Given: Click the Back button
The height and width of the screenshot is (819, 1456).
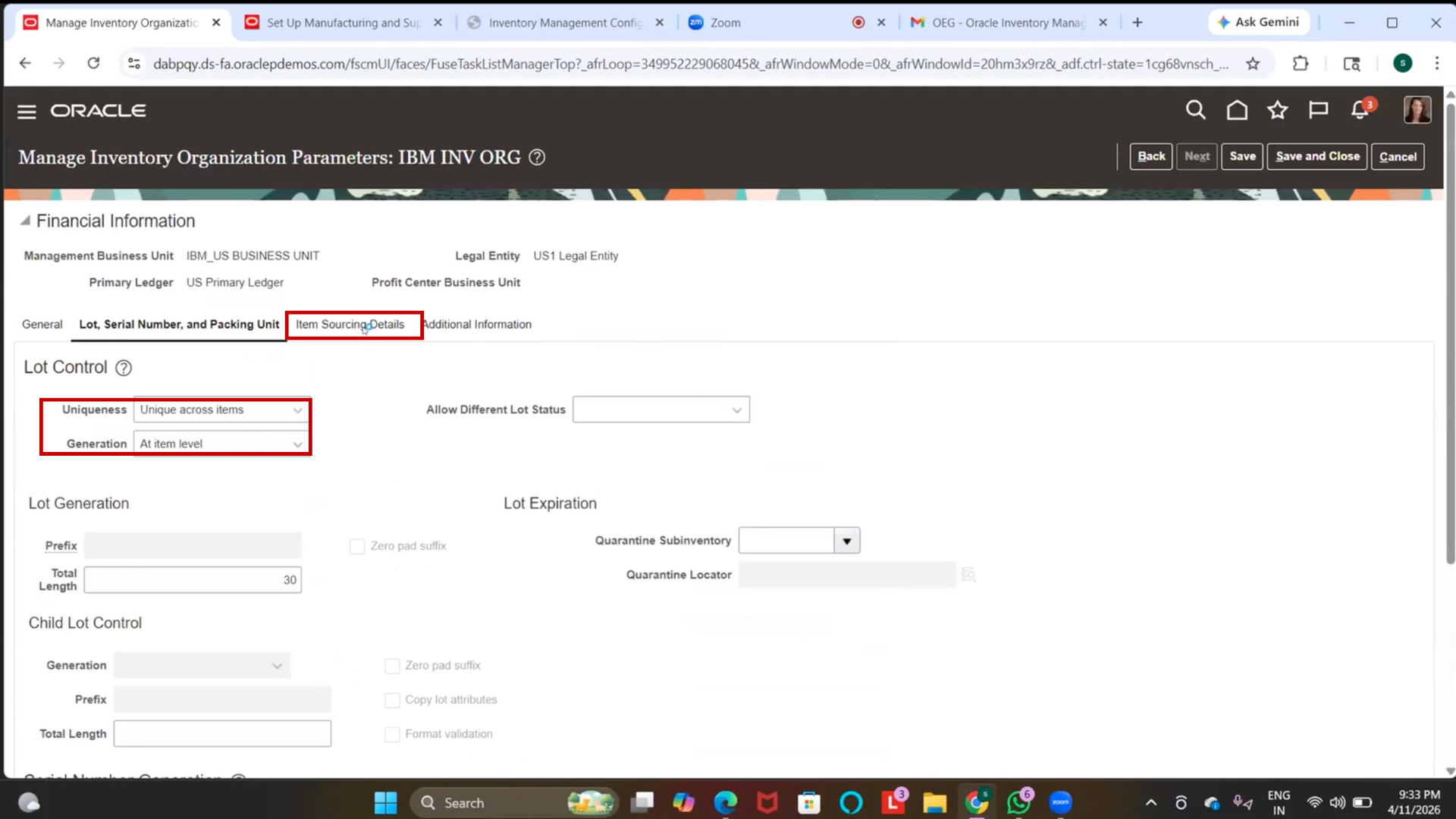Looking at the screenshot, I should [x=1150, y=156].
